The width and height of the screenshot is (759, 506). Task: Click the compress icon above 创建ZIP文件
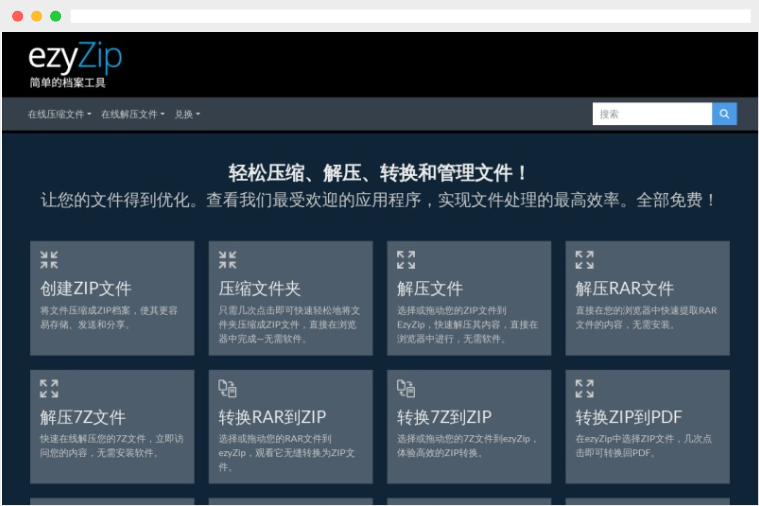tap(49, 260)
